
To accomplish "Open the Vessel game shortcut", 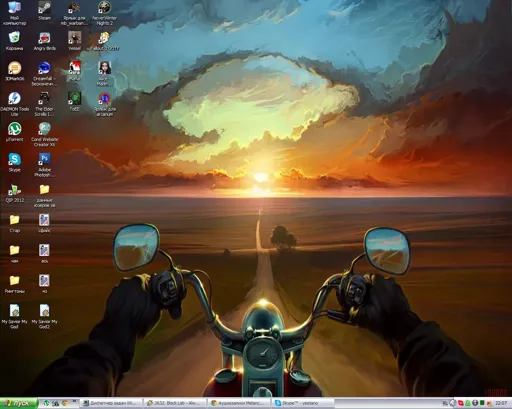I will point(74,41).
